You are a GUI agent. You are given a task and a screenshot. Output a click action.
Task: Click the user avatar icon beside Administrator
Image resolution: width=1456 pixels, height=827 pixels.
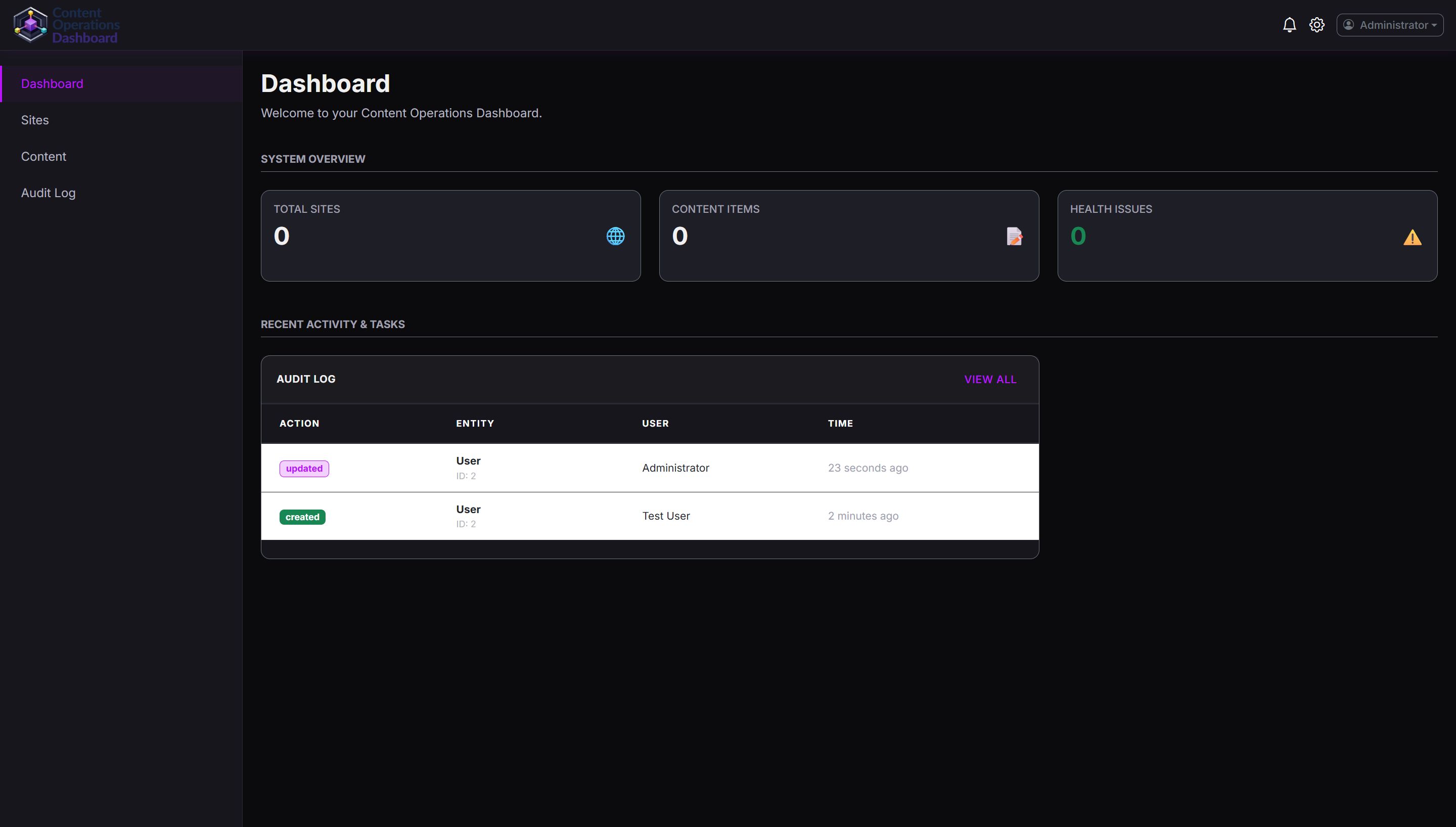click(1349, 25)
